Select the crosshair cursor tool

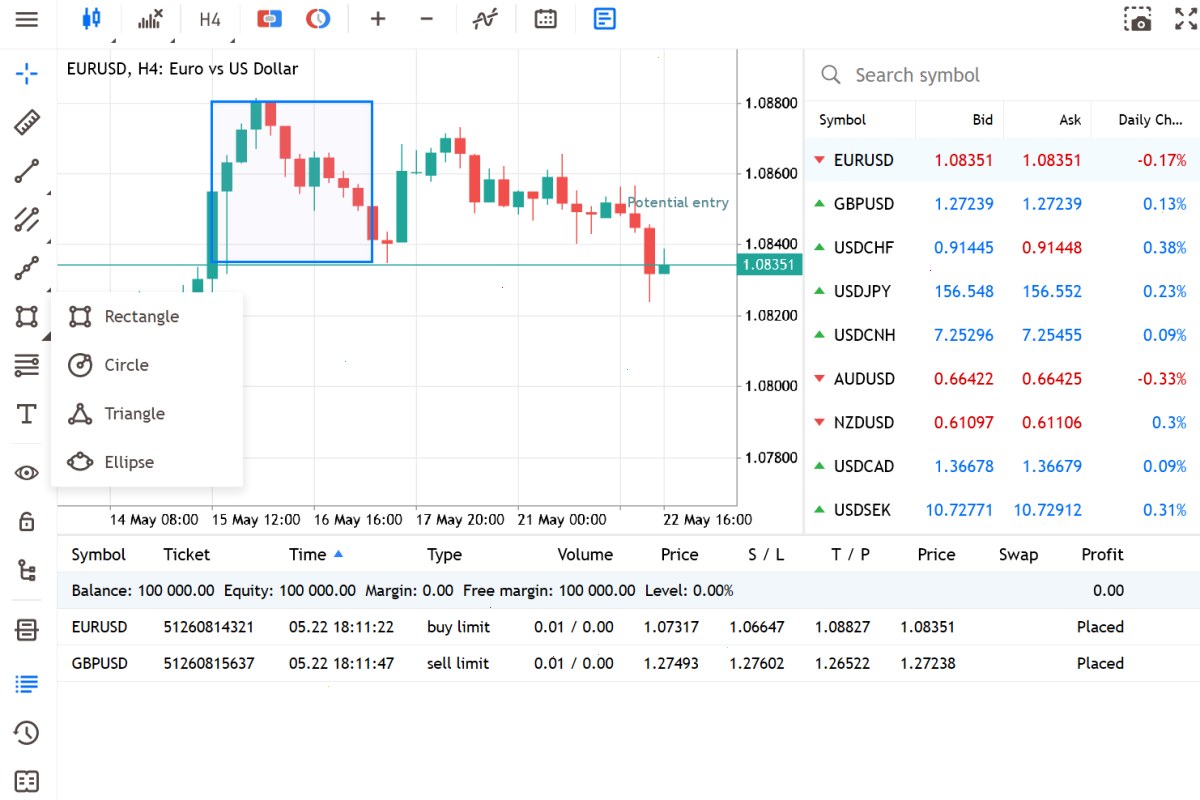coord(27,72)
